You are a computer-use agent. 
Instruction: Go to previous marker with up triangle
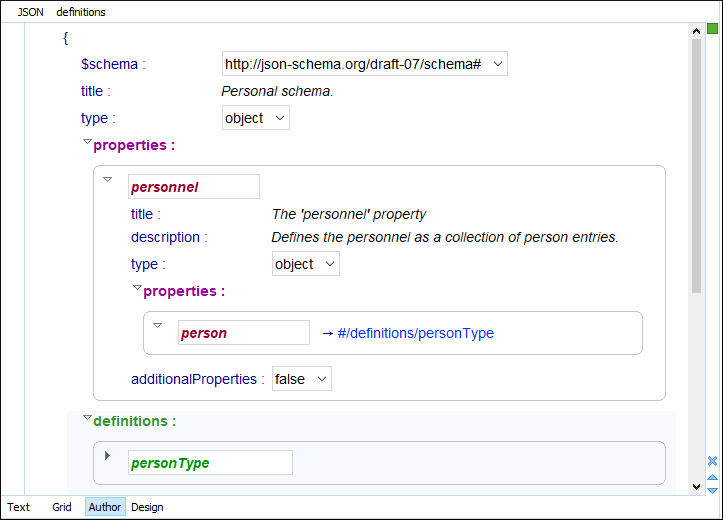coord(712,477)
